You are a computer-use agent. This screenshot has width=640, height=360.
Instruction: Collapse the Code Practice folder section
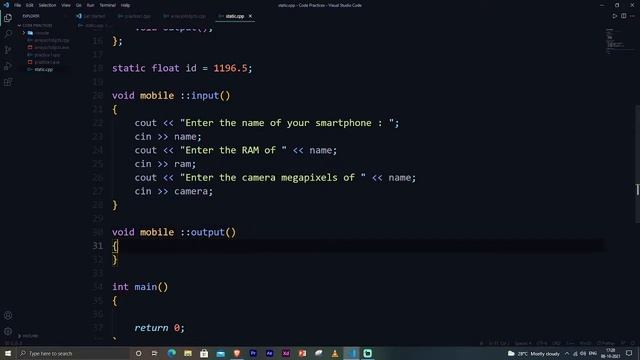coord(36,25)
